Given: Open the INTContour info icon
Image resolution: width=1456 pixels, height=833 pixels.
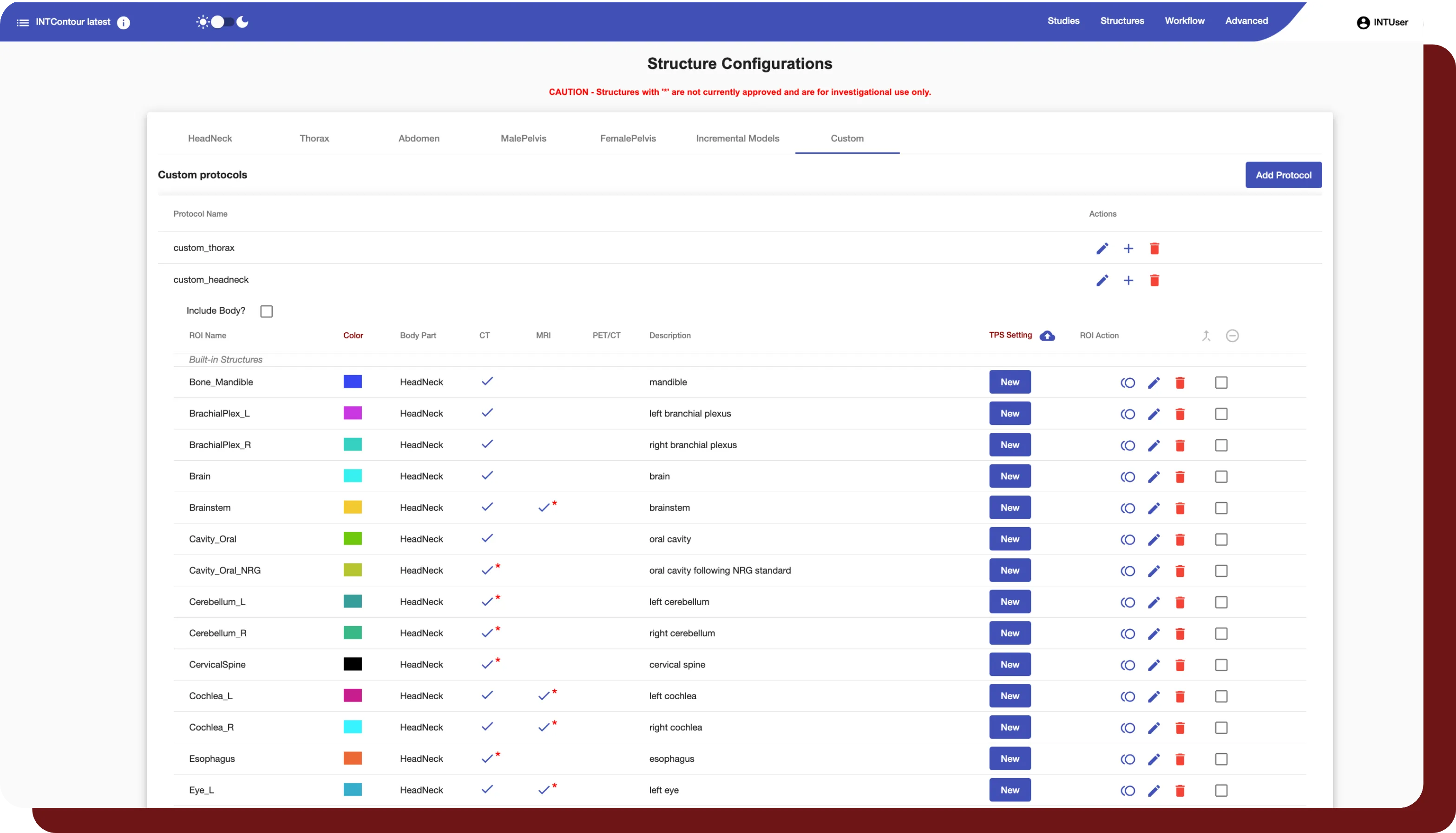Looking at the screenshot, I should [x=124, y=23].
